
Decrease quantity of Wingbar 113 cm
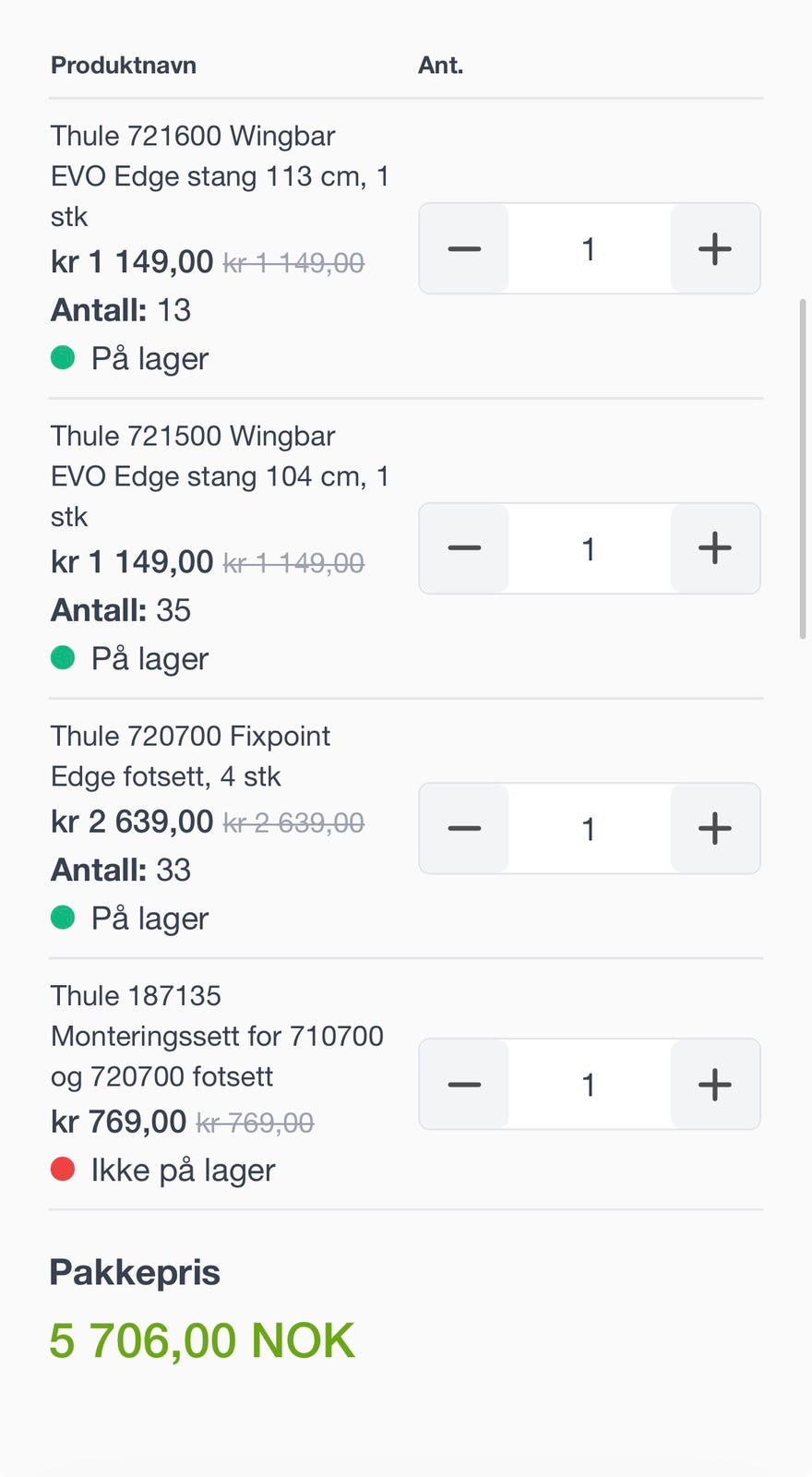point(464,249)
